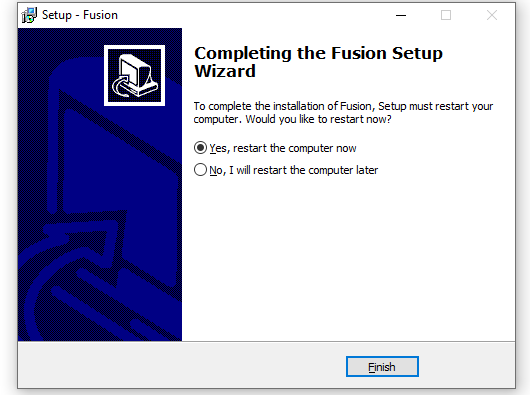Viewport: 530px width, 395px height.
Task: Select the No restart later radio button
Action: [200, 170]
